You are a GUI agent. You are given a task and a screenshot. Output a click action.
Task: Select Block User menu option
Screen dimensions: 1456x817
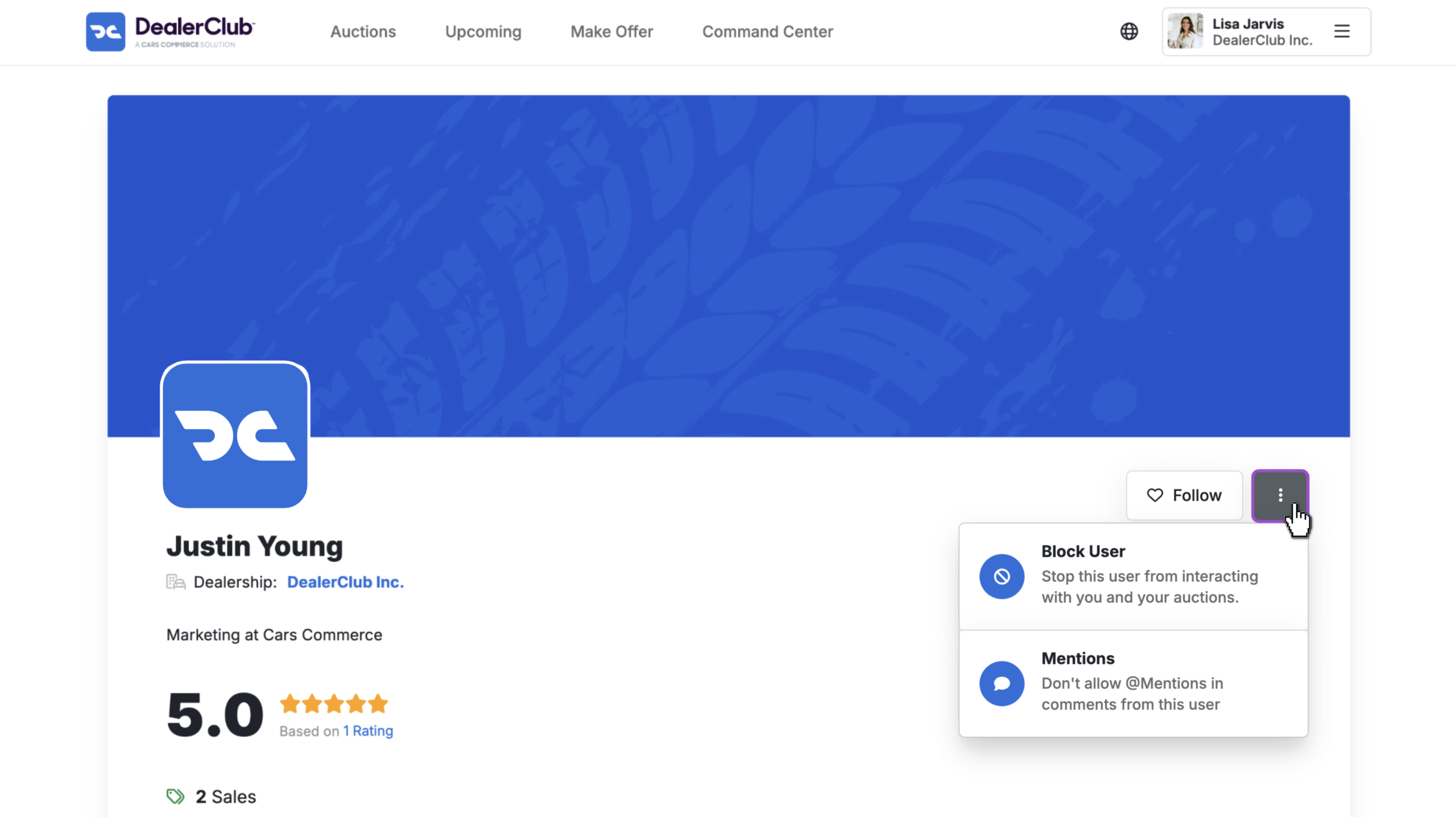[x=1133, y=575]
